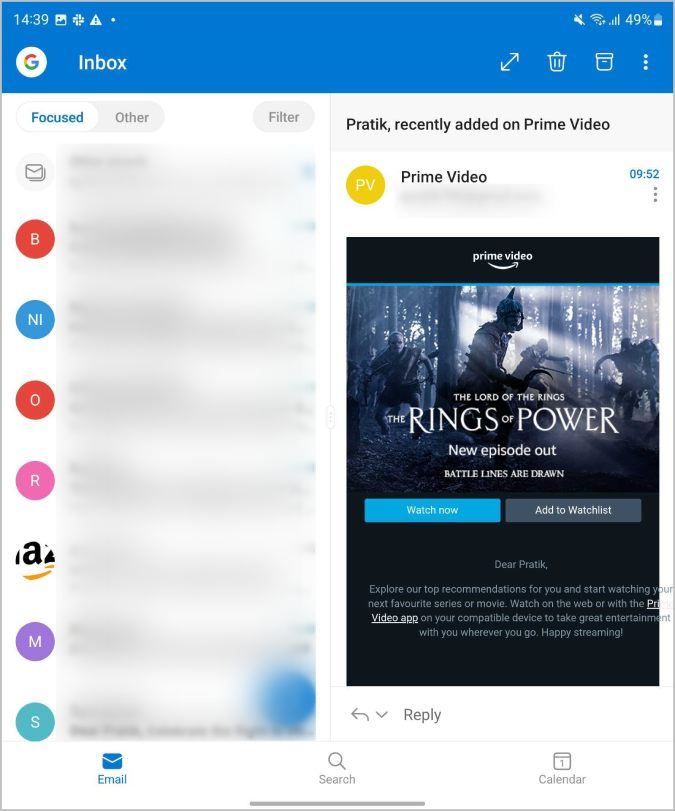Open the email from sender B
Image resolution: width=675 pixels, height=811 pixels.
(166, 239)
